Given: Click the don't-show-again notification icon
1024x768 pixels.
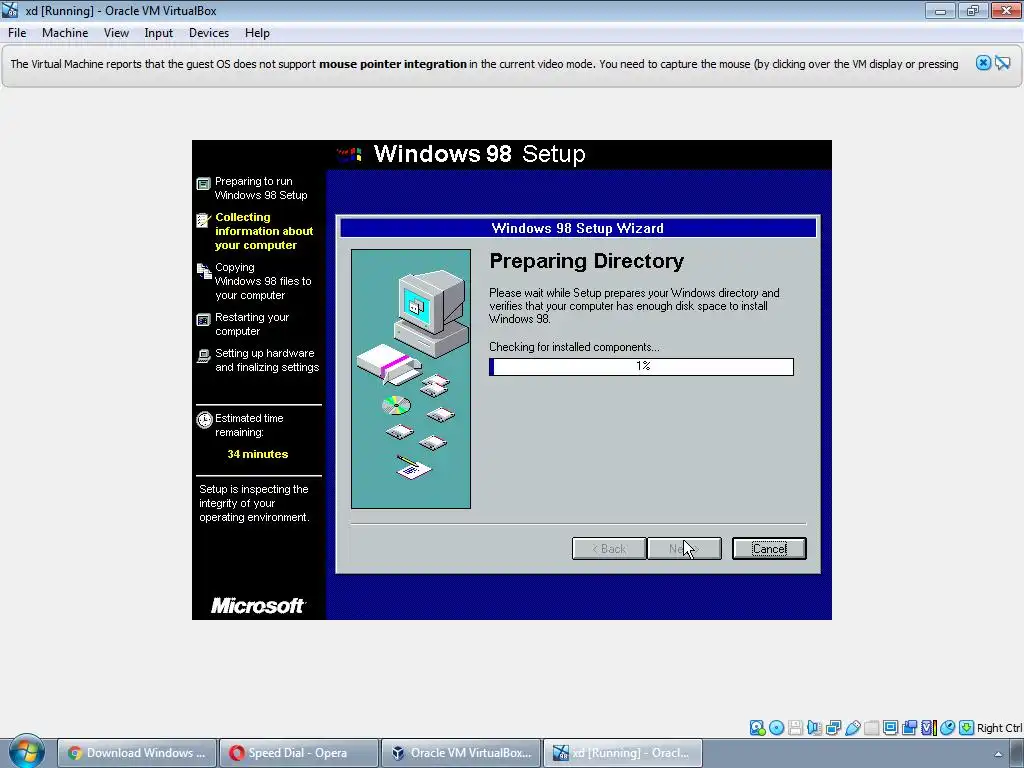Looking at the screenshot, I should pyautogui.click(x=1003, y=63).
